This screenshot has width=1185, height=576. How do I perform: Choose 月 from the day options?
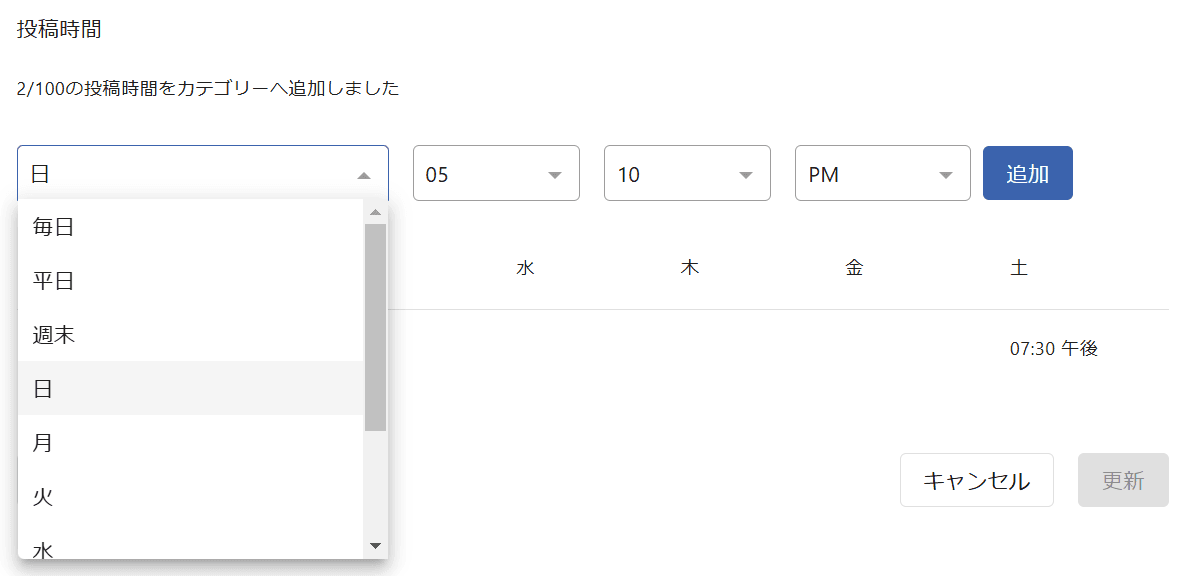(190, 441)
